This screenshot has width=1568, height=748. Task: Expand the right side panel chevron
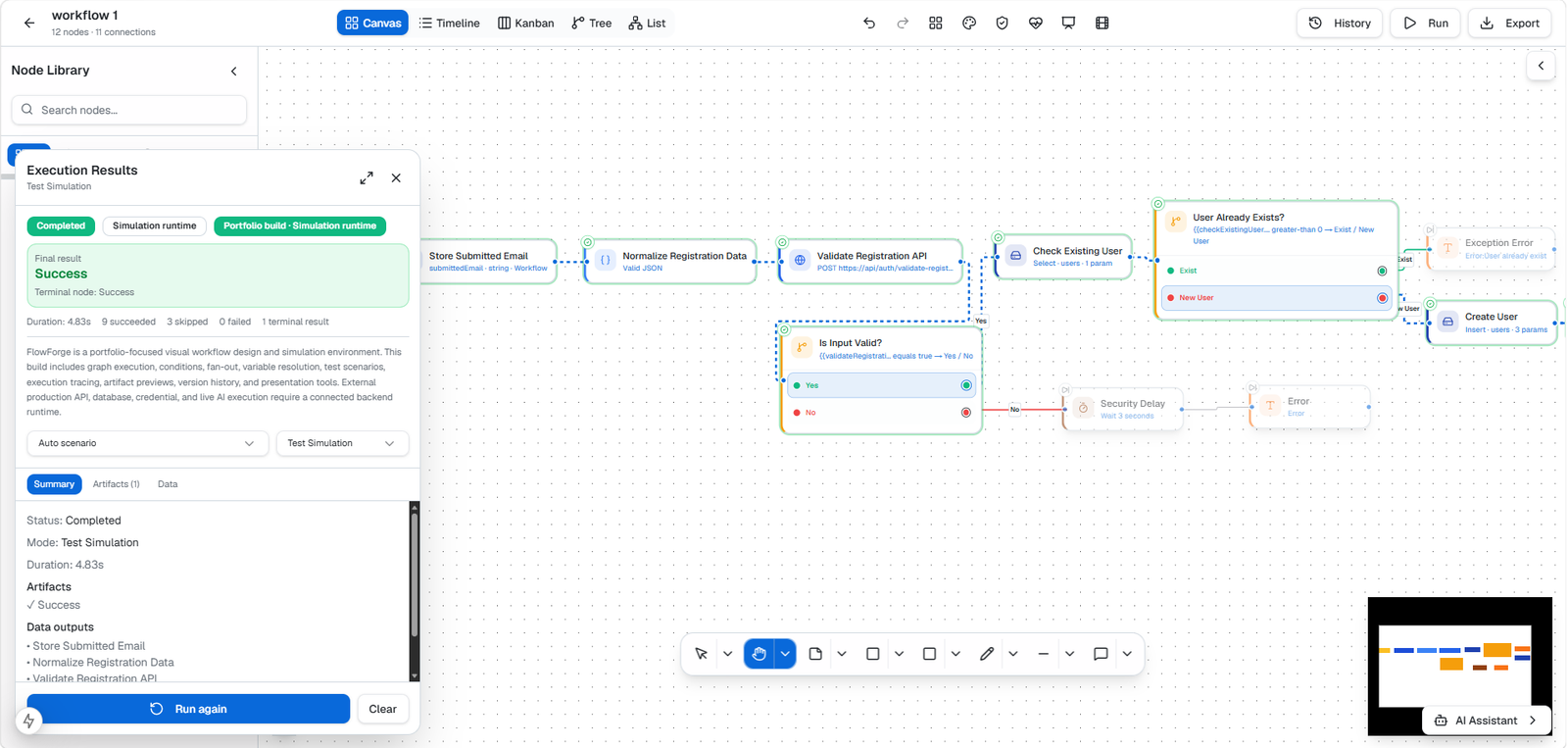1541,66
